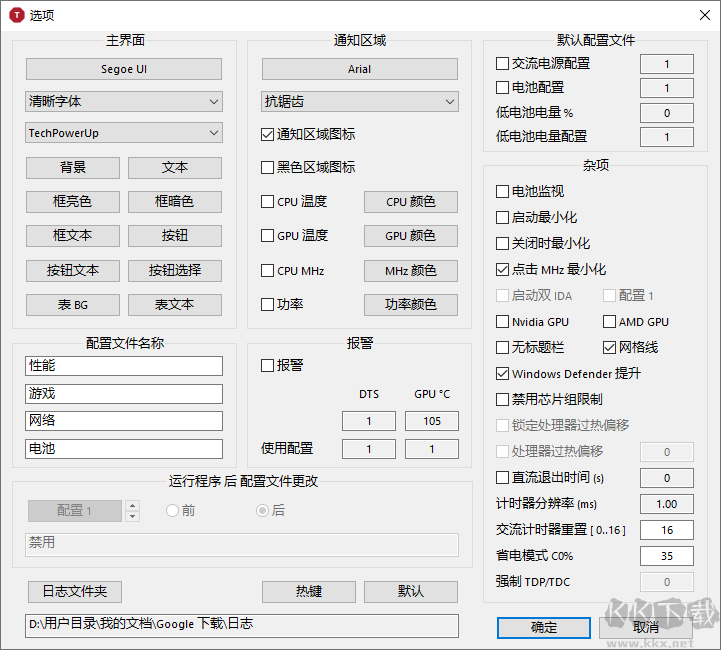Click the DTS alarm value field
This screenshot has height=650, width=721.
pos(369,421)
